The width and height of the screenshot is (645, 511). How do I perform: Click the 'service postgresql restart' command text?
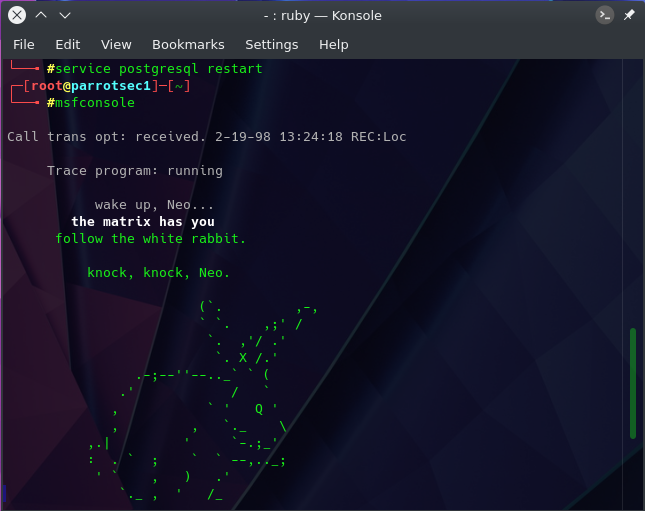point(159,69)
